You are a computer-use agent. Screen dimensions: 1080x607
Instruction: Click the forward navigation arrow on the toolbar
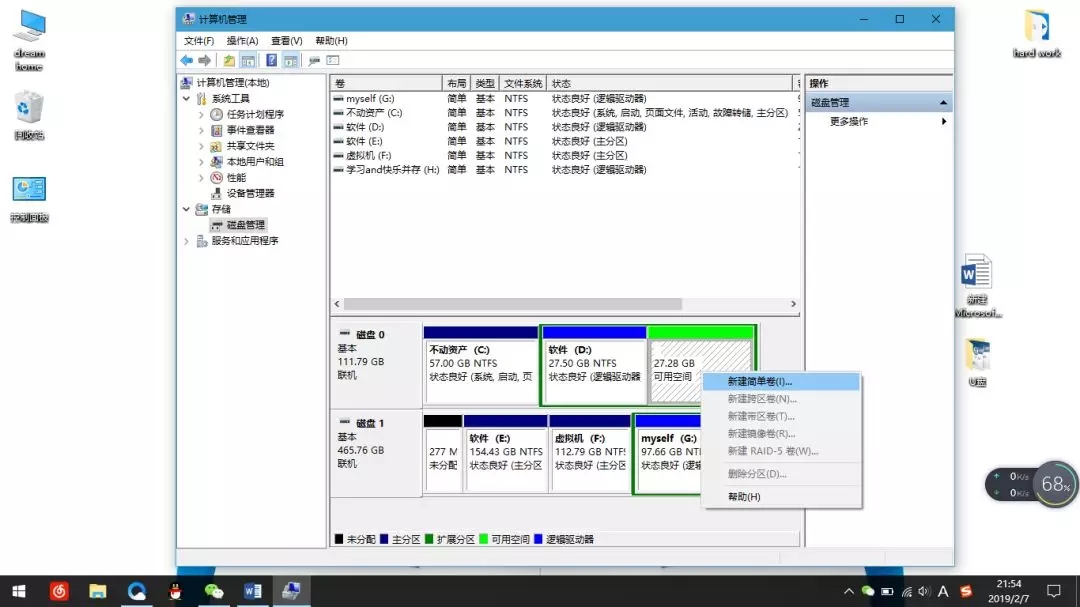point(204,60)
